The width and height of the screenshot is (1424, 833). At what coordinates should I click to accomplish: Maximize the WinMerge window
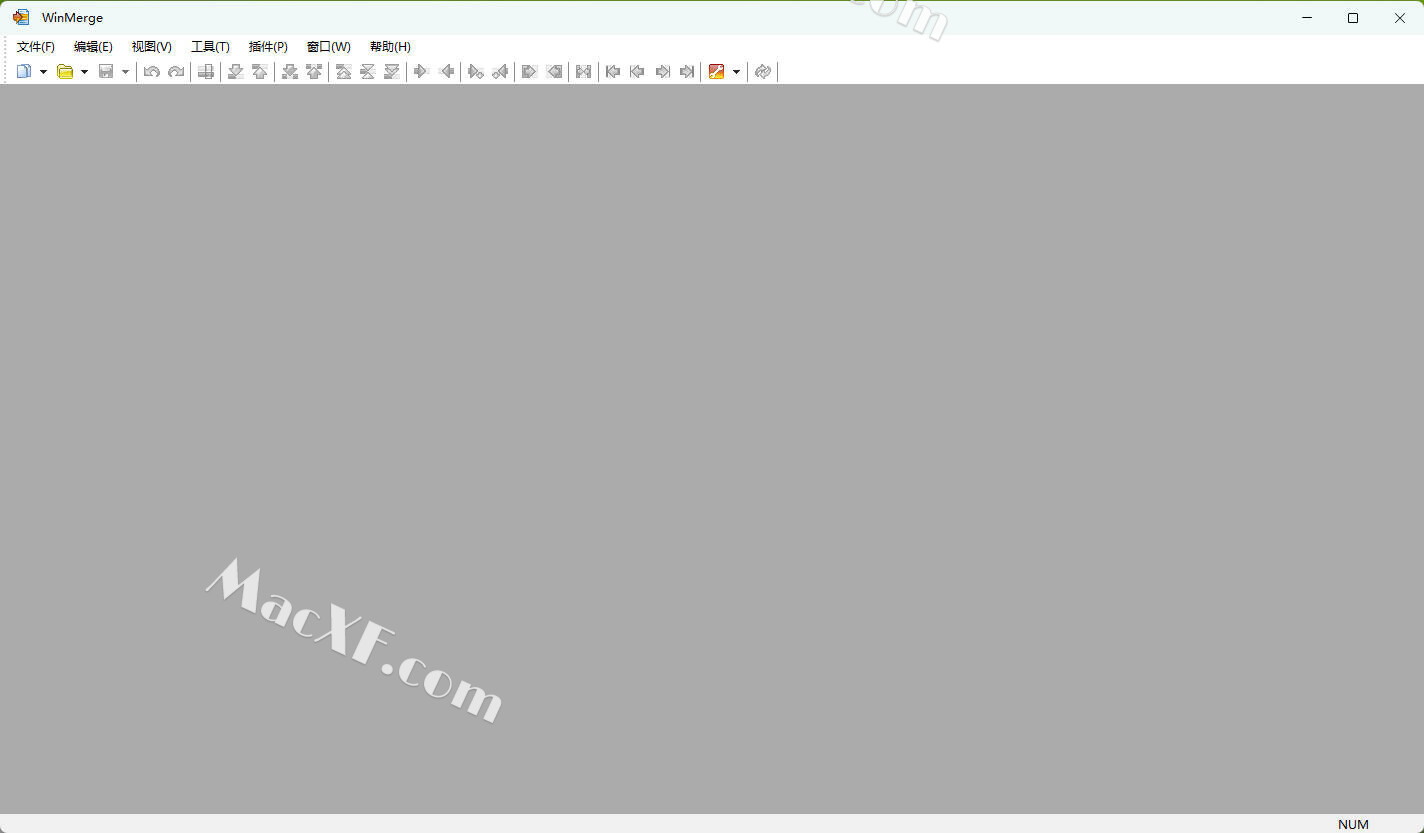coord(1353,18)
